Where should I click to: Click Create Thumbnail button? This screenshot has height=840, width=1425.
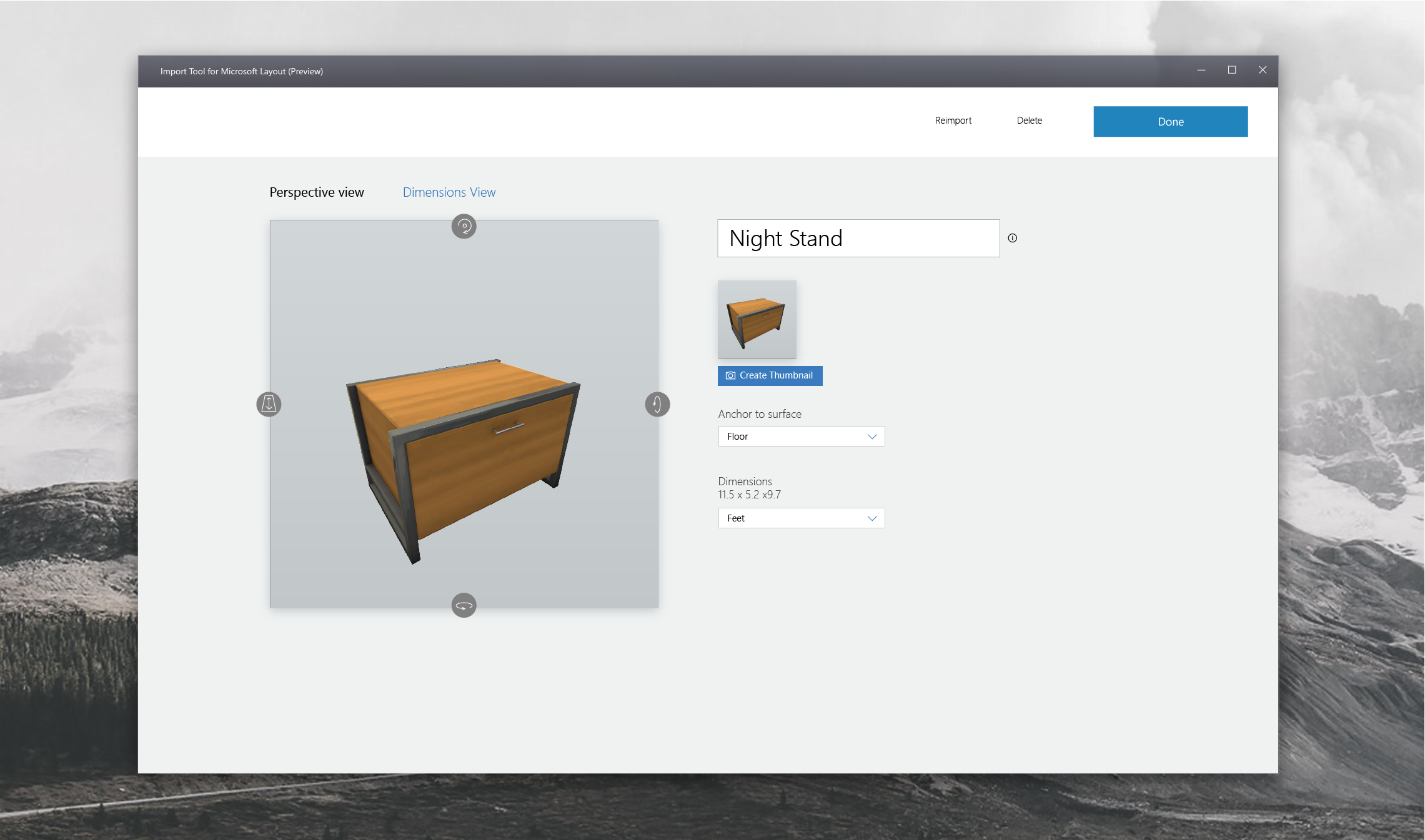tap(770, 376)
